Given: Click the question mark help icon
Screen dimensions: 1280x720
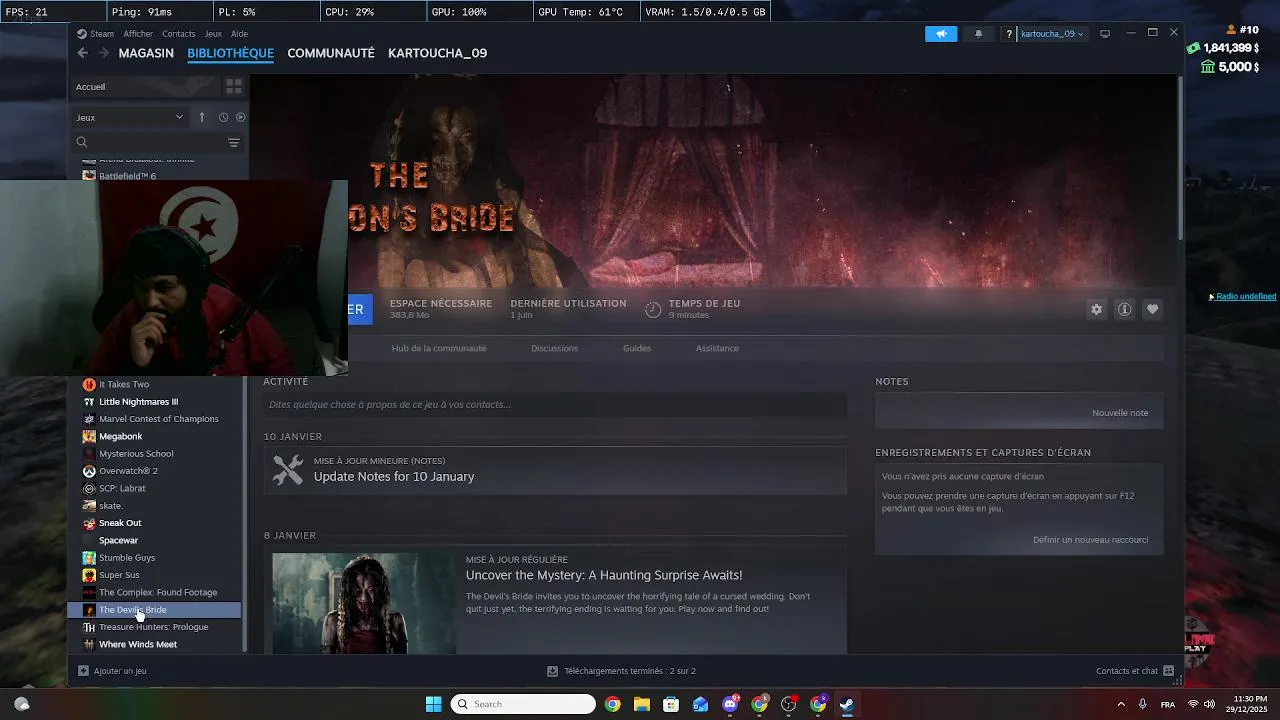Looking at the screenshot, I should click(1009, 33).
